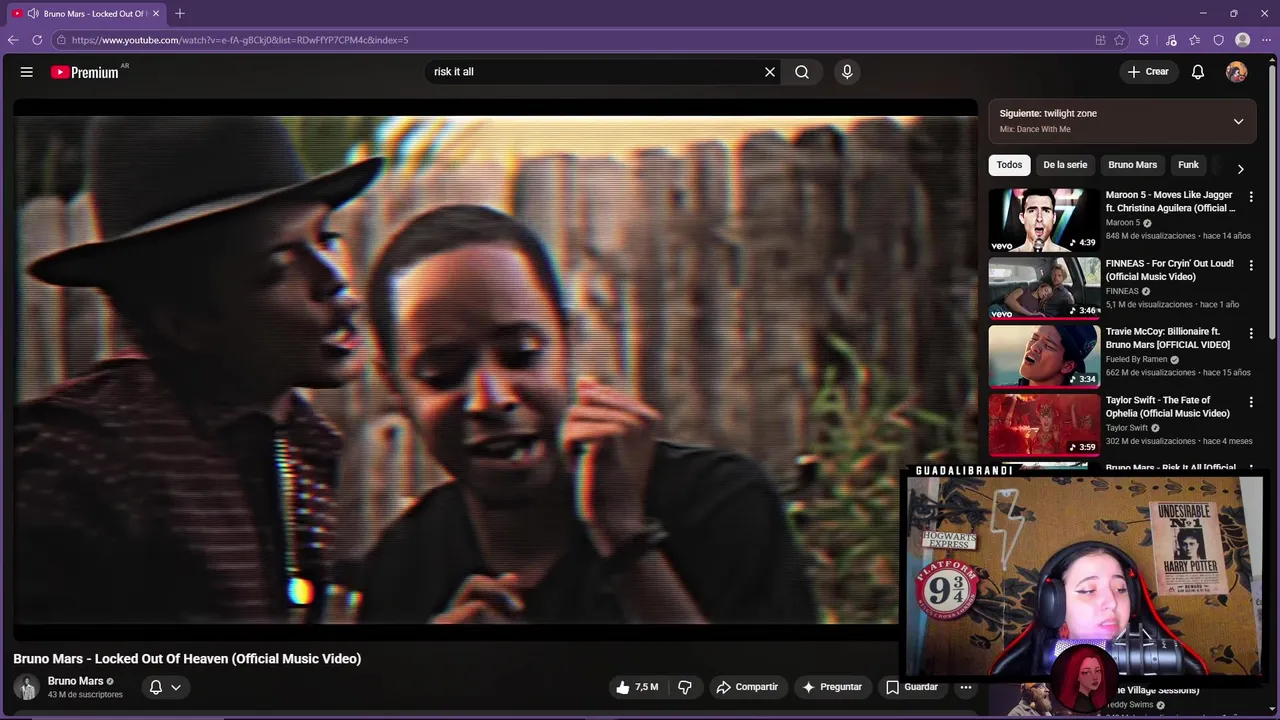Save the video with Guardar
The image size is (1280, 720).
pos(912,687)
